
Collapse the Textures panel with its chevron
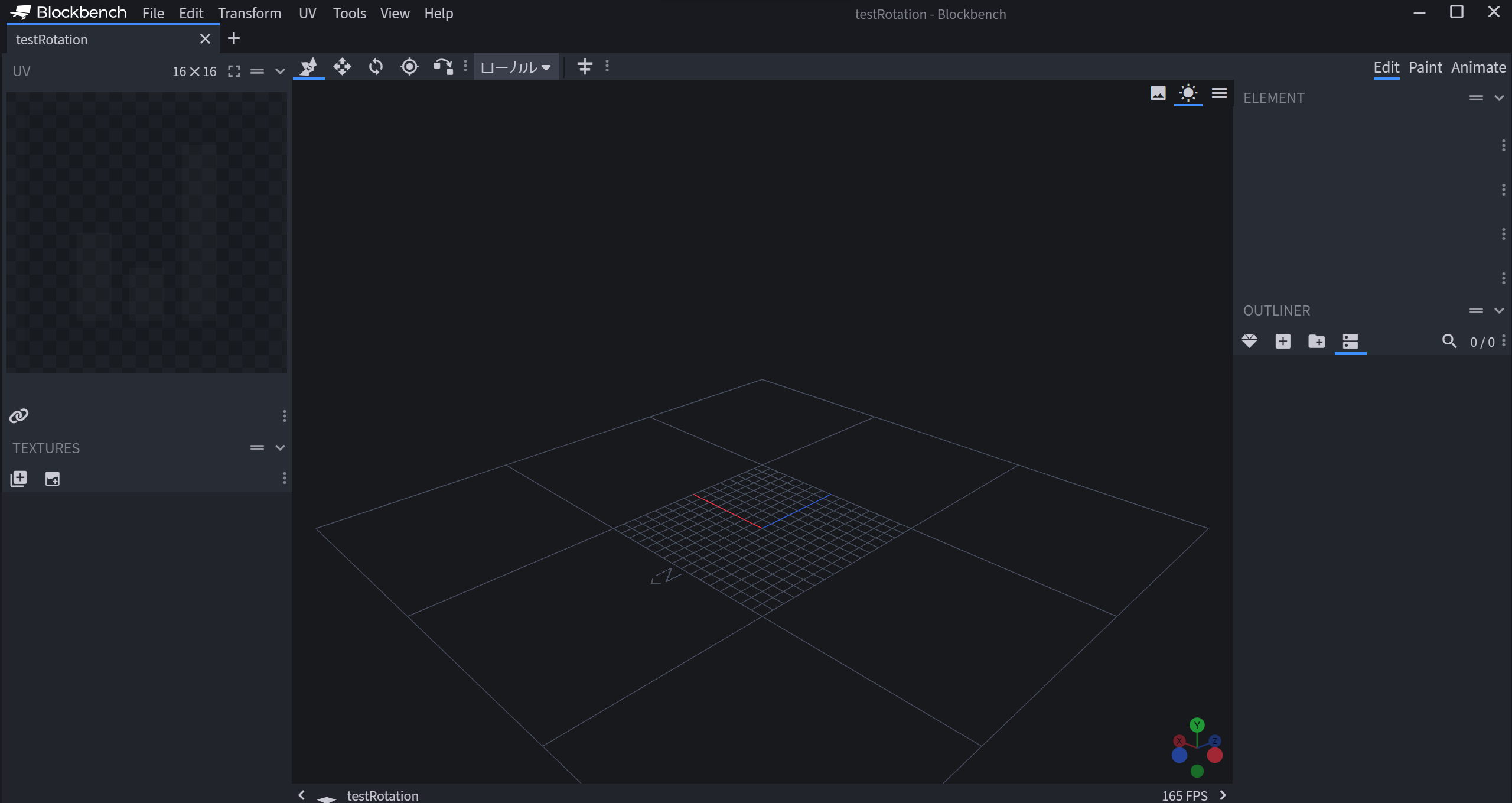[280, 447]
